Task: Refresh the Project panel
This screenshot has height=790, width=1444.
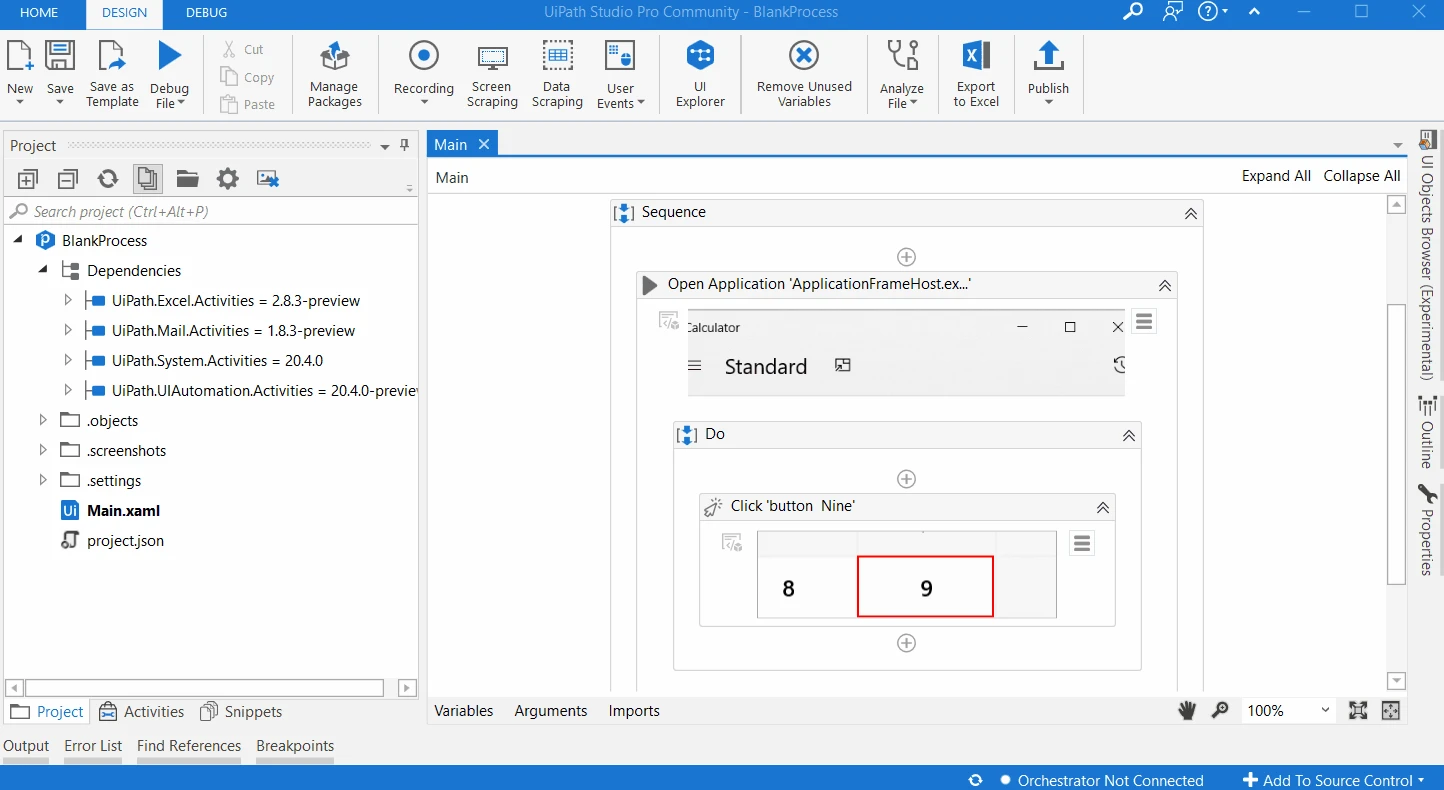Action: tap(107, 179)
